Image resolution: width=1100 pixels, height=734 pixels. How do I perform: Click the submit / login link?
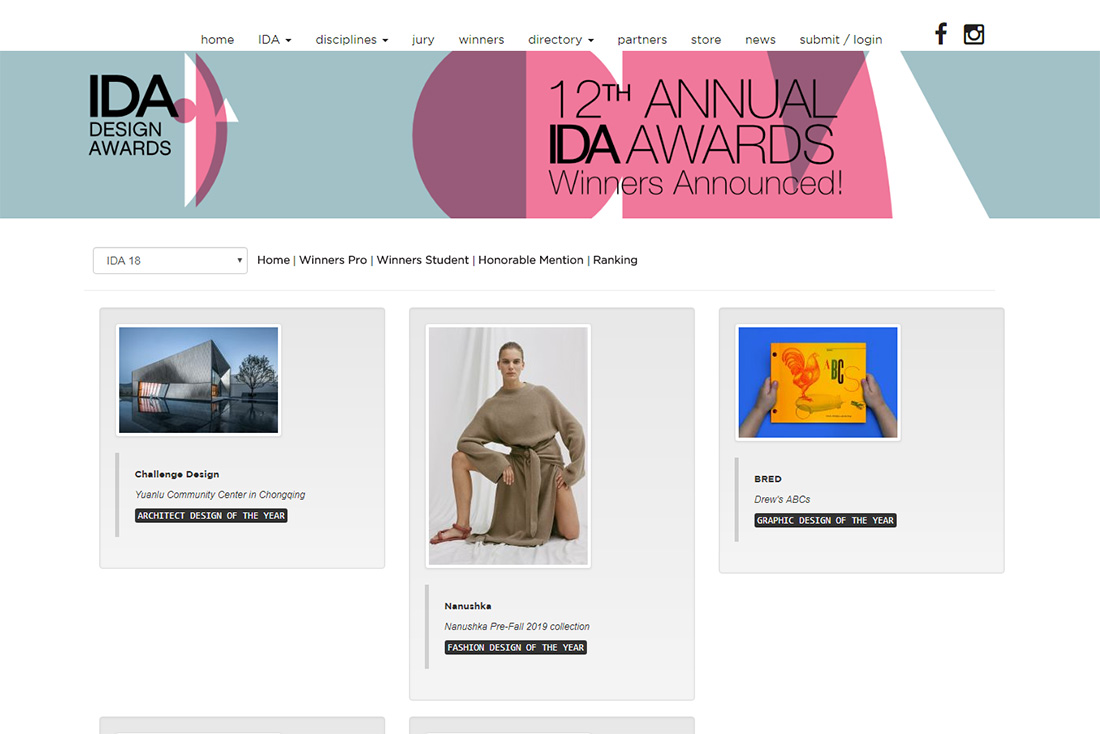pyautogui.click(x=840, y=40)
